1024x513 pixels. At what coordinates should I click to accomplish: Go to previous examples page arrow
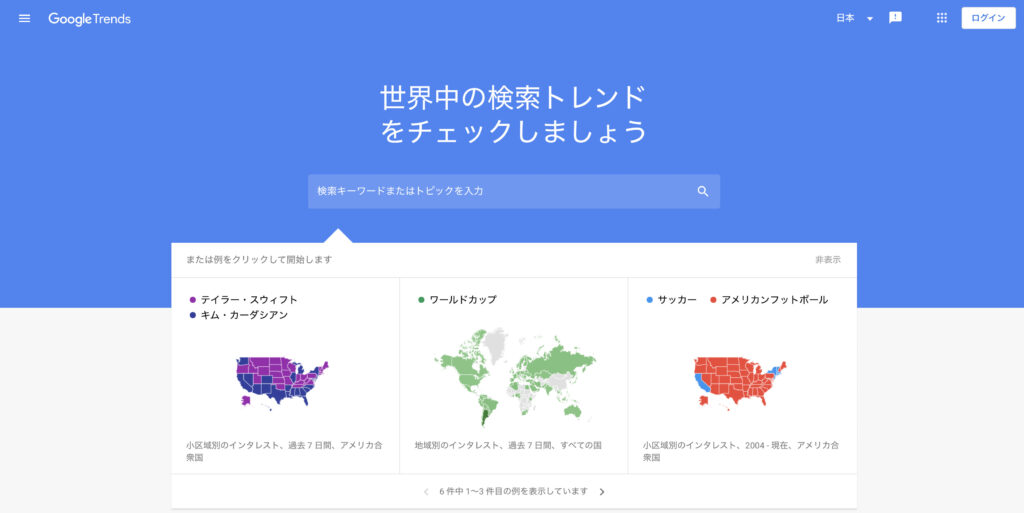tap(426, 492)
